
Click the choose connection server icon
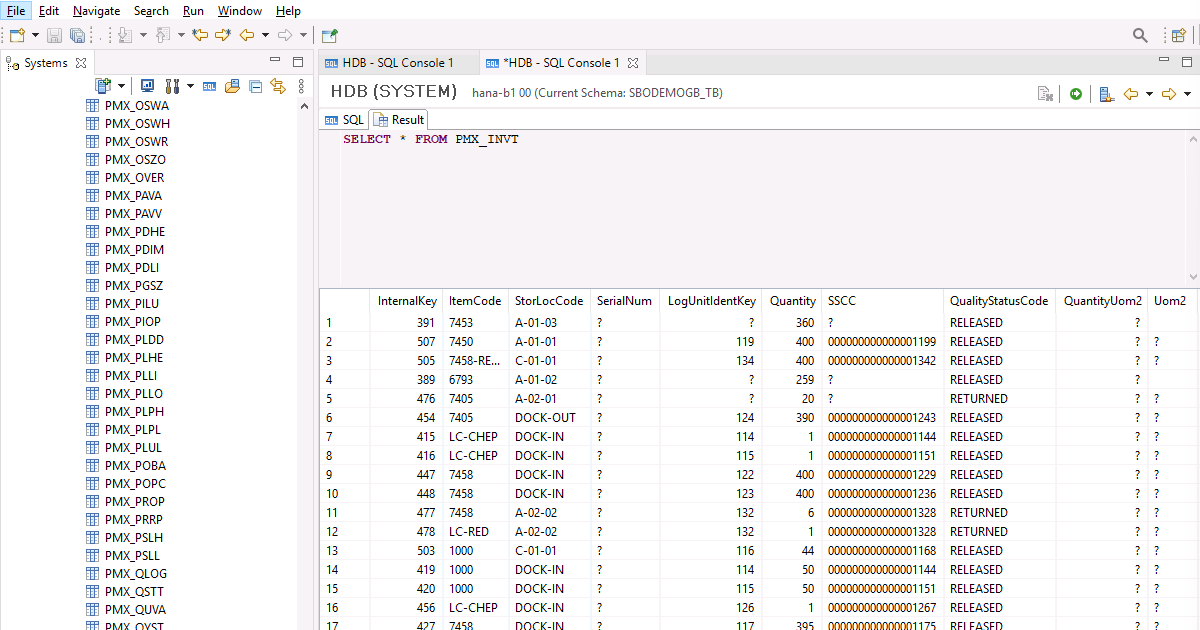(x=1106, y=94)
